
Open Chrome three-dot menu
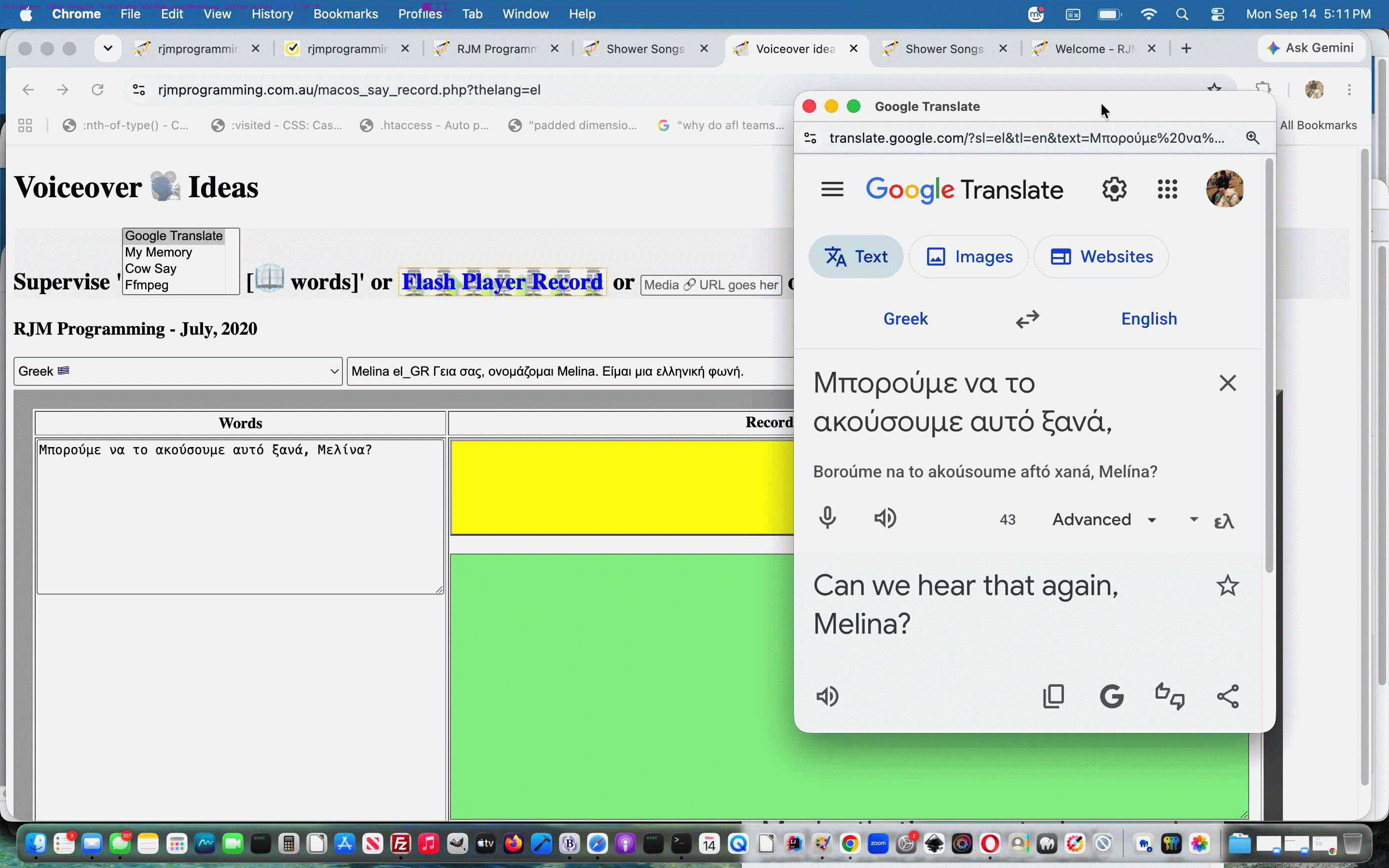1349,90
